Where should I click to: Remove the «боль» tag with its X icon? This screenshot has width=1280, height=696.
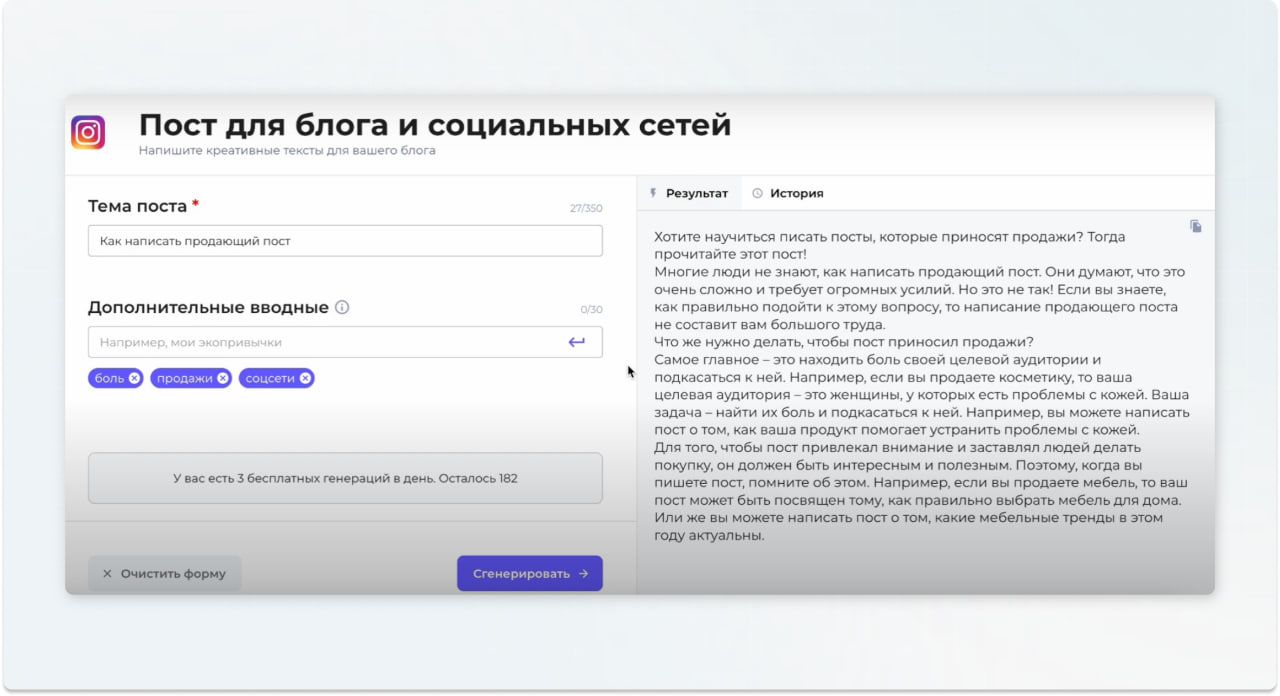tap(134, 378)
